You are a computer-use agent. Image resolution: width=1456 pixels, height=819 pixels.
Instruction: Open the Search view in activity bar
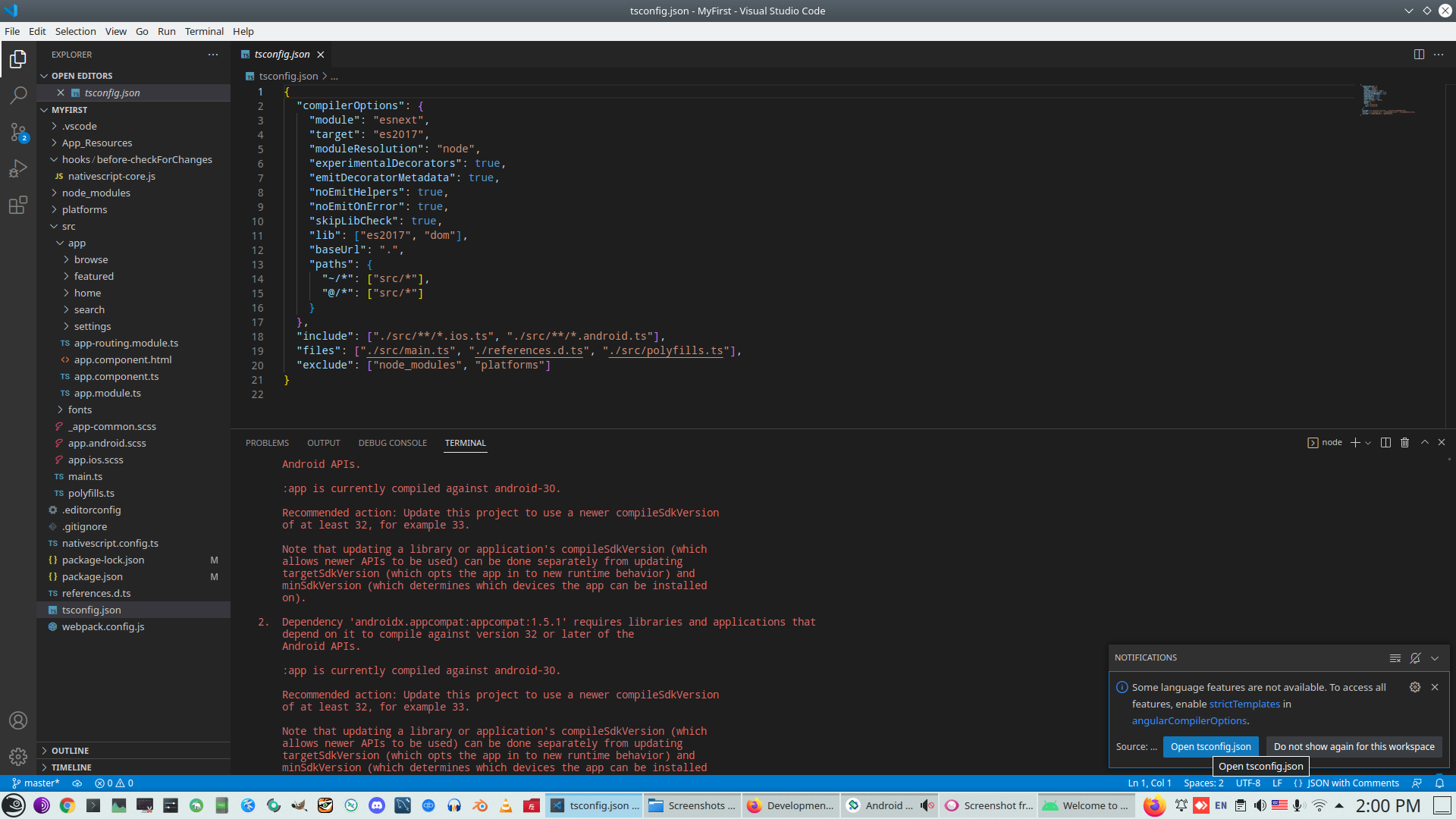point(18,95)
